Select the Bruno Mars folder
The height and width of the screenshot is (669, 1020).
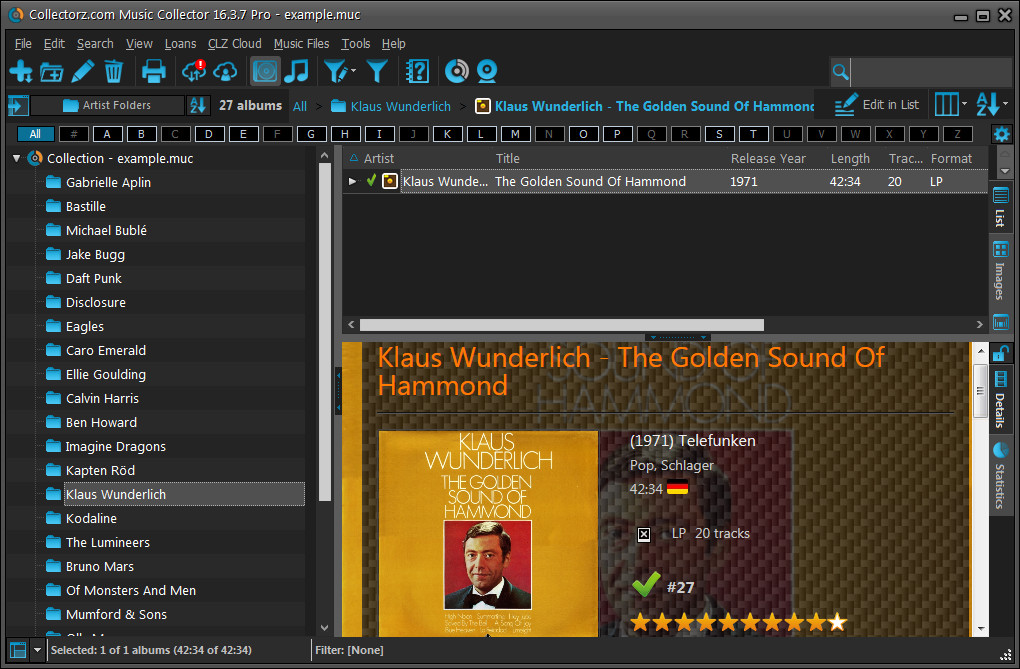pyautogui.click(x=100, y=566)
